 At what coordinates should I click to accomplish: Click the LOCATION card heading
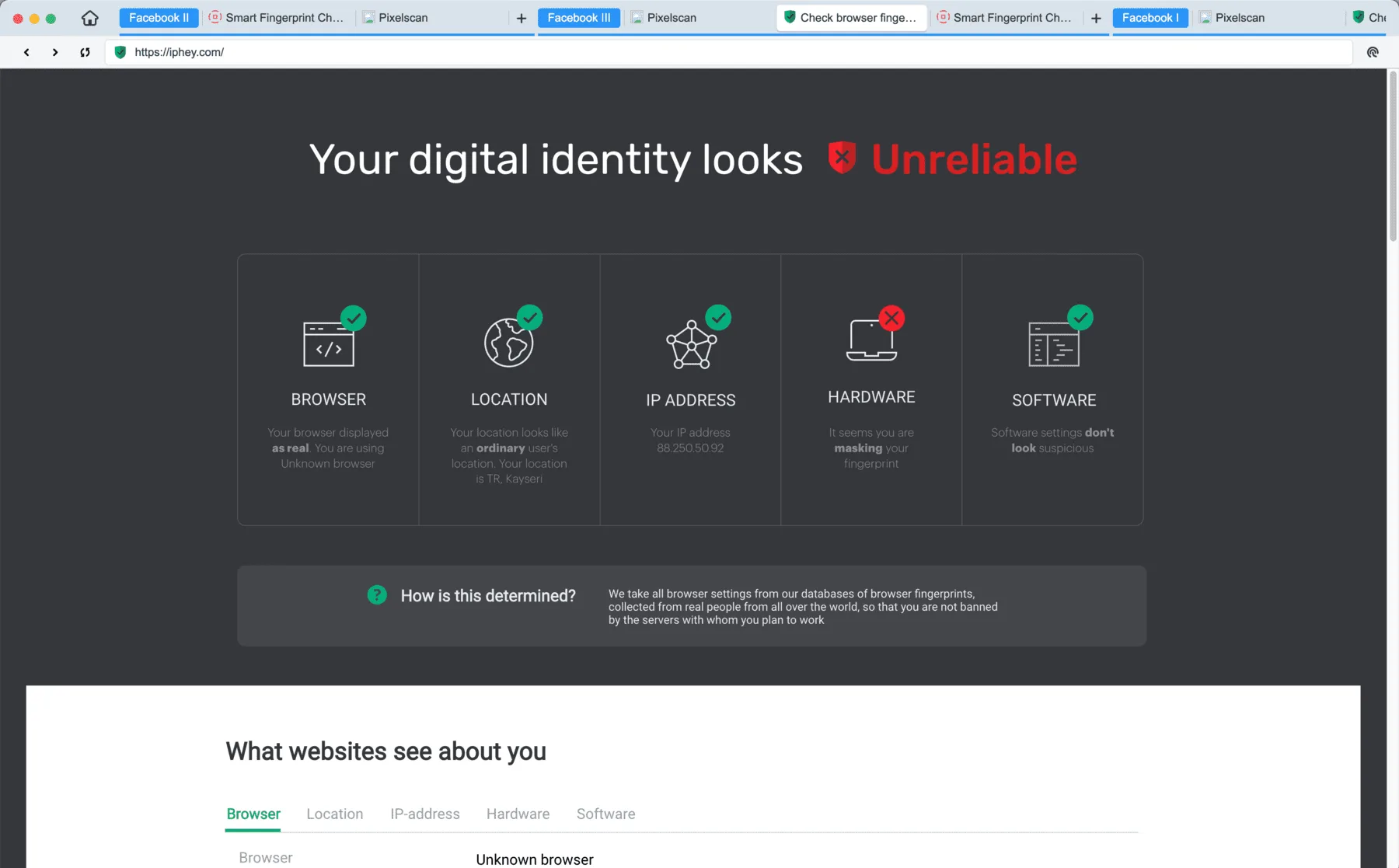[509, 399]
